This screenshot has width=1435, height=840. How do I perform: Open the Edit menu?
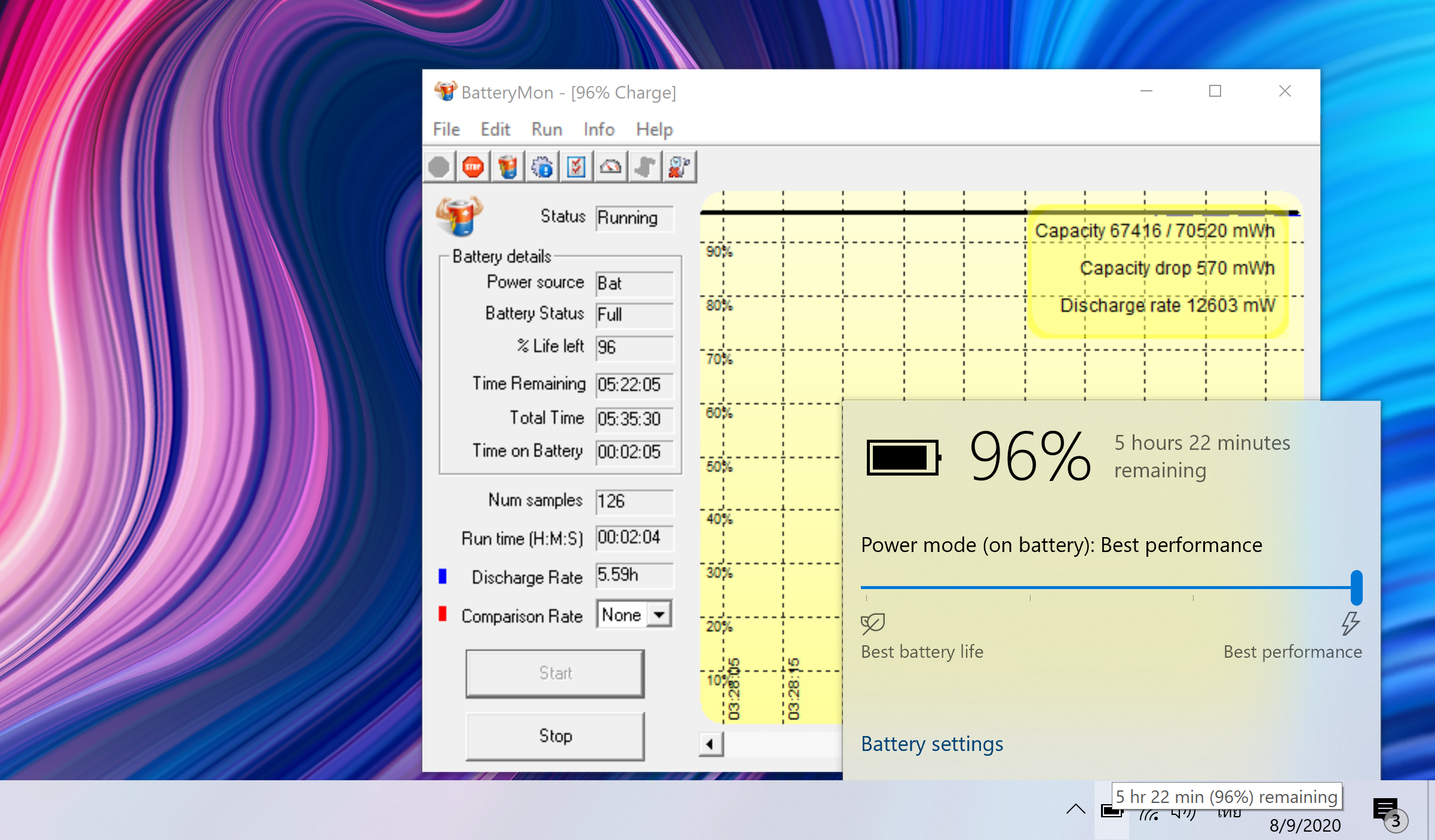tap(495, 129)
